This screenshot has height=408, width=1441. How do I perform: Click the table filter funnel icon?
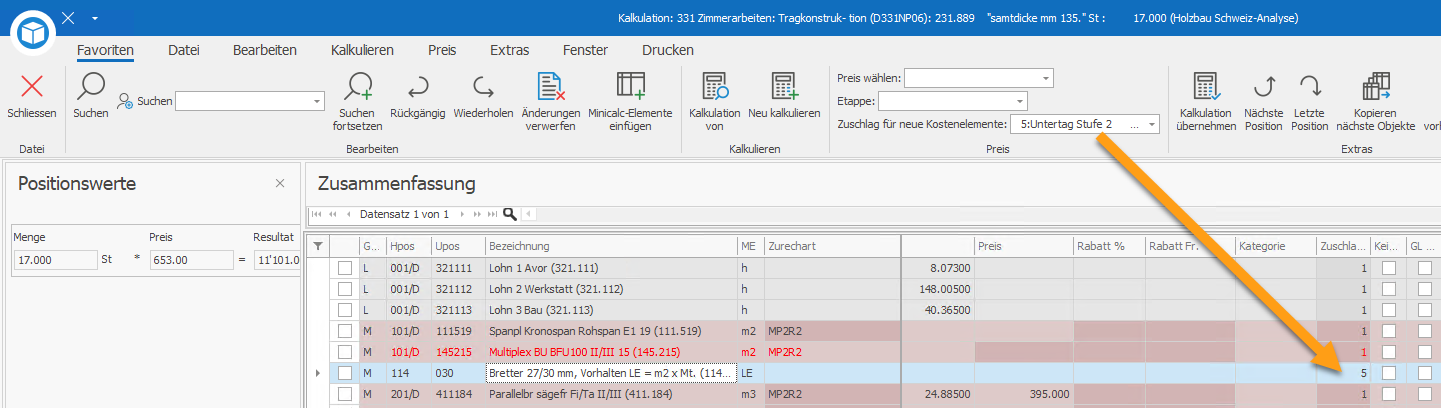318,246
